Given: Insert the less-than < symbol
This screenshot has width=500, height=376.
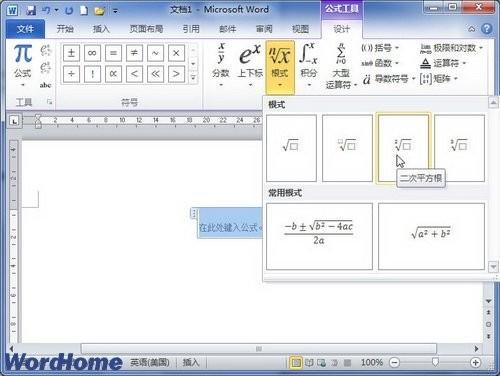Looking at the screenshot, I should pos(134,74).
